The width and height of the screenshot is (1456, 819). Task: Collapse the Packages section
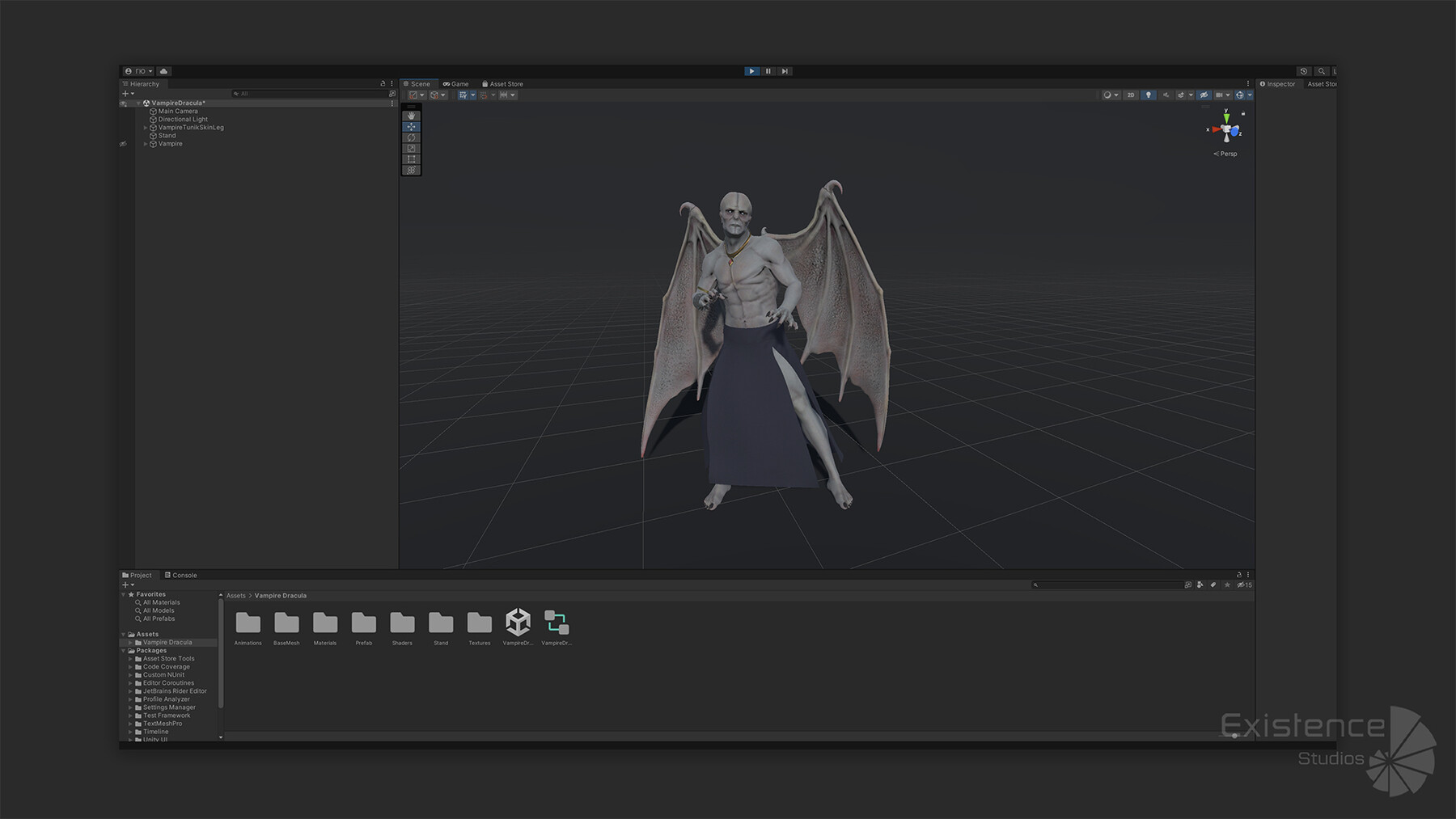point(124,651)
